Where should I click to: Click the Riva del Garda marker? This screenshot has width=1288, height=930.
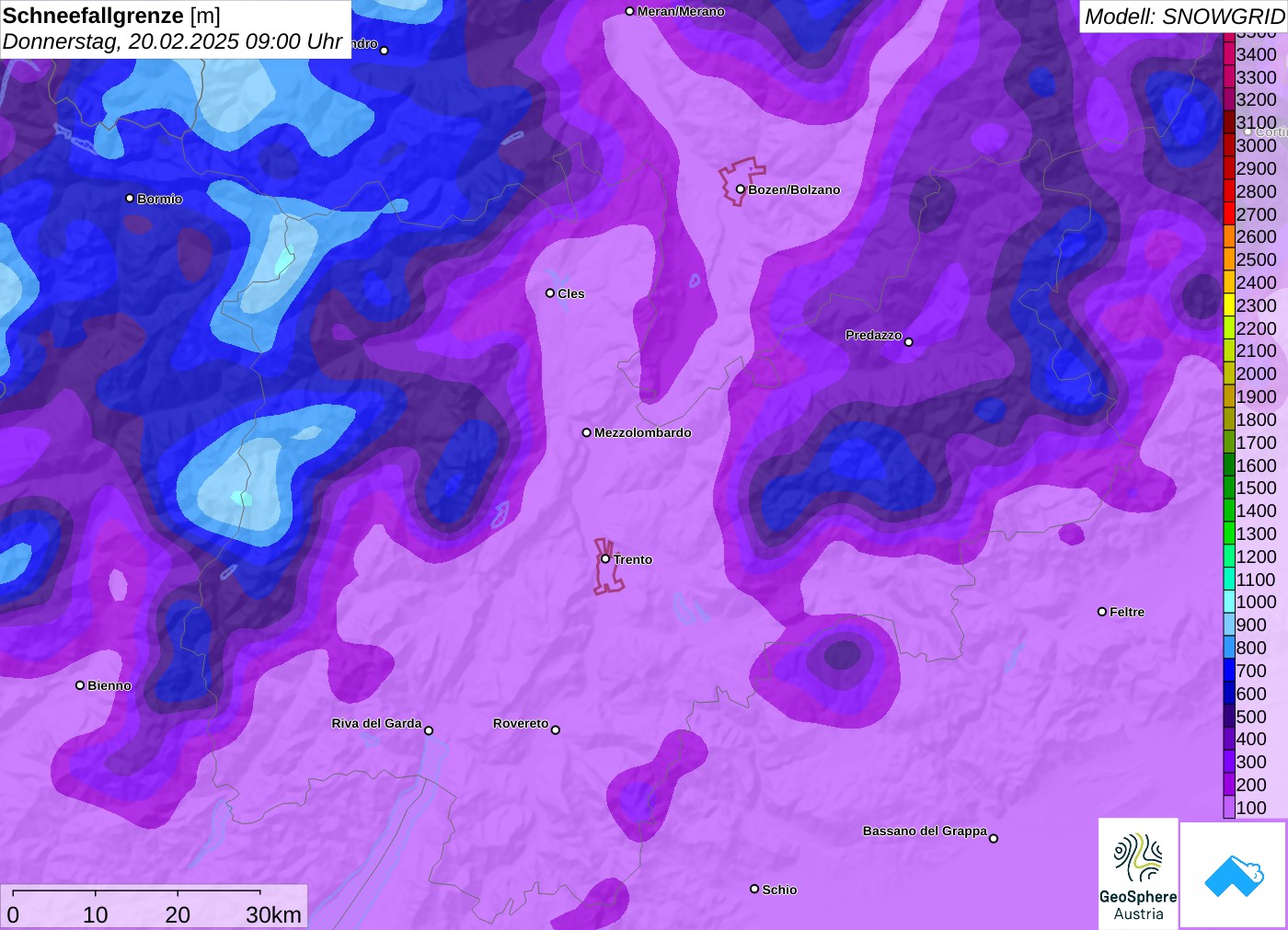[x=429, y=730]
